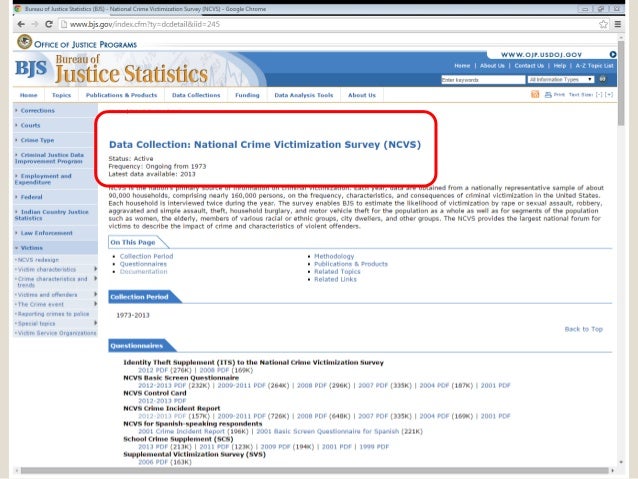The height and width of the screenshot is (479, 638).
Task: Open the Funding tab
Action: click(247, 95)
